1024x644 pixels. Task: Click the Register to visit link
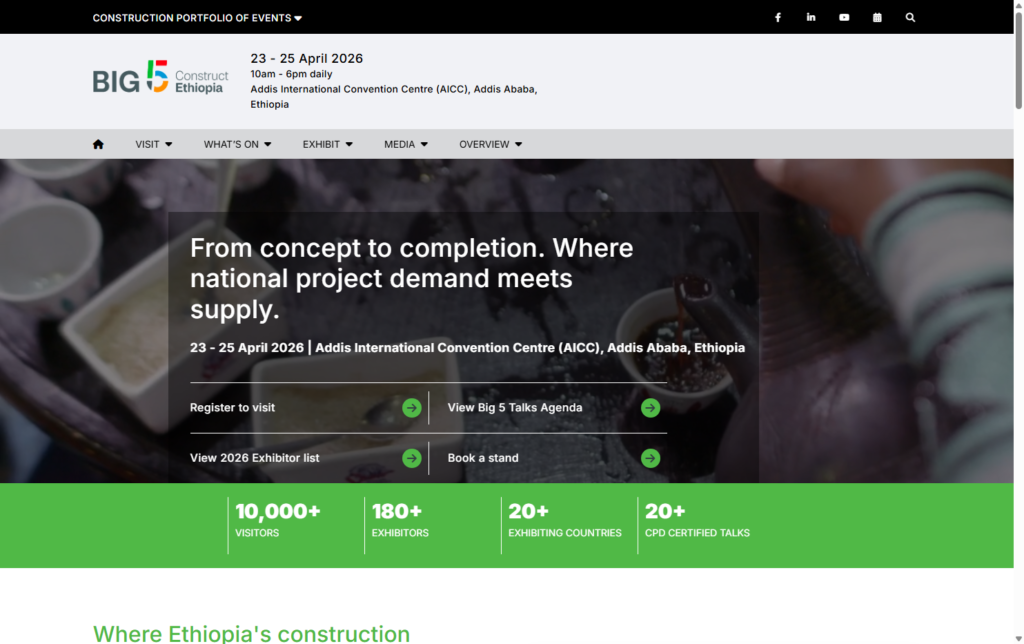232,408
